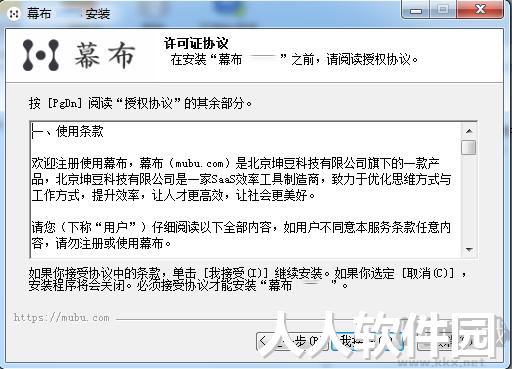Click the paragraph starting 请您(下称“用户”)
This screenshot has height=369, width=512.
241,235
